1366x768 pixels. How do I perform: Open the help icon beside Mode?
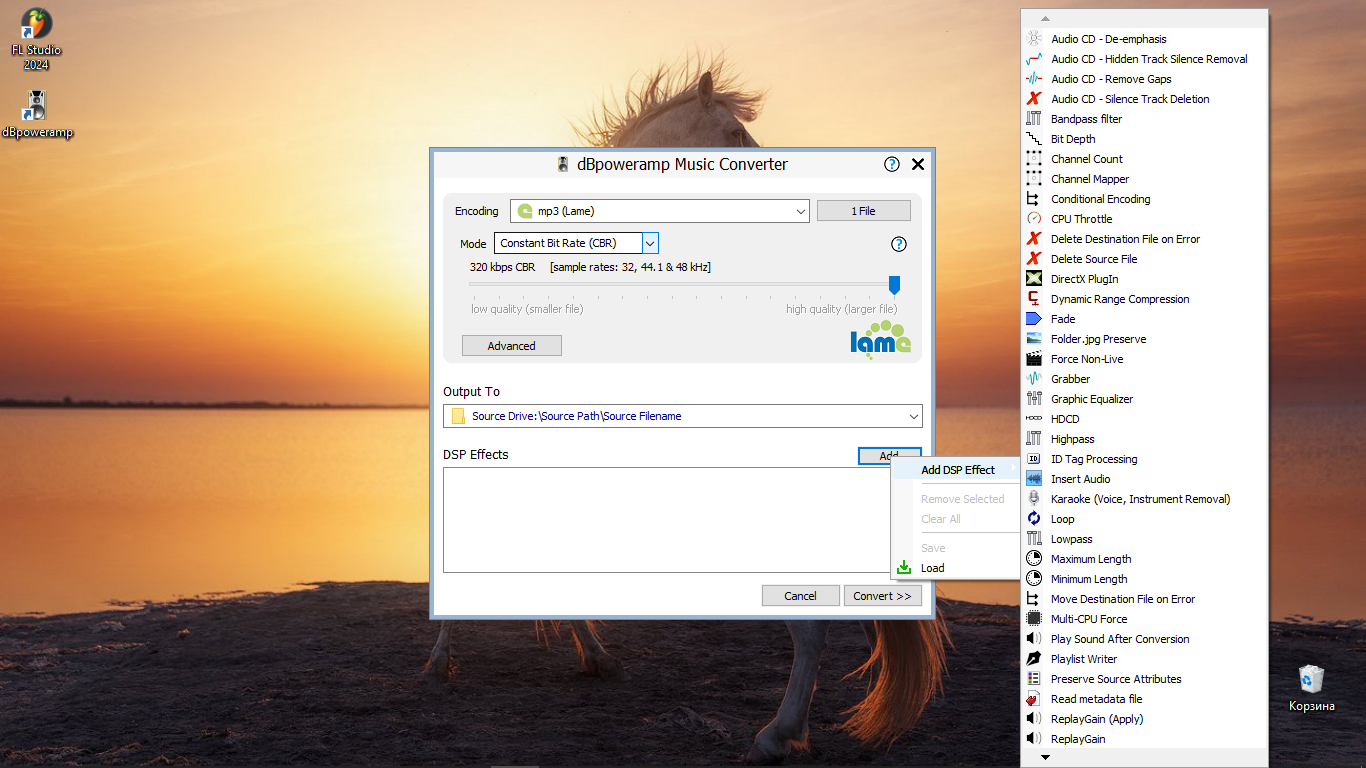point(898,244)
